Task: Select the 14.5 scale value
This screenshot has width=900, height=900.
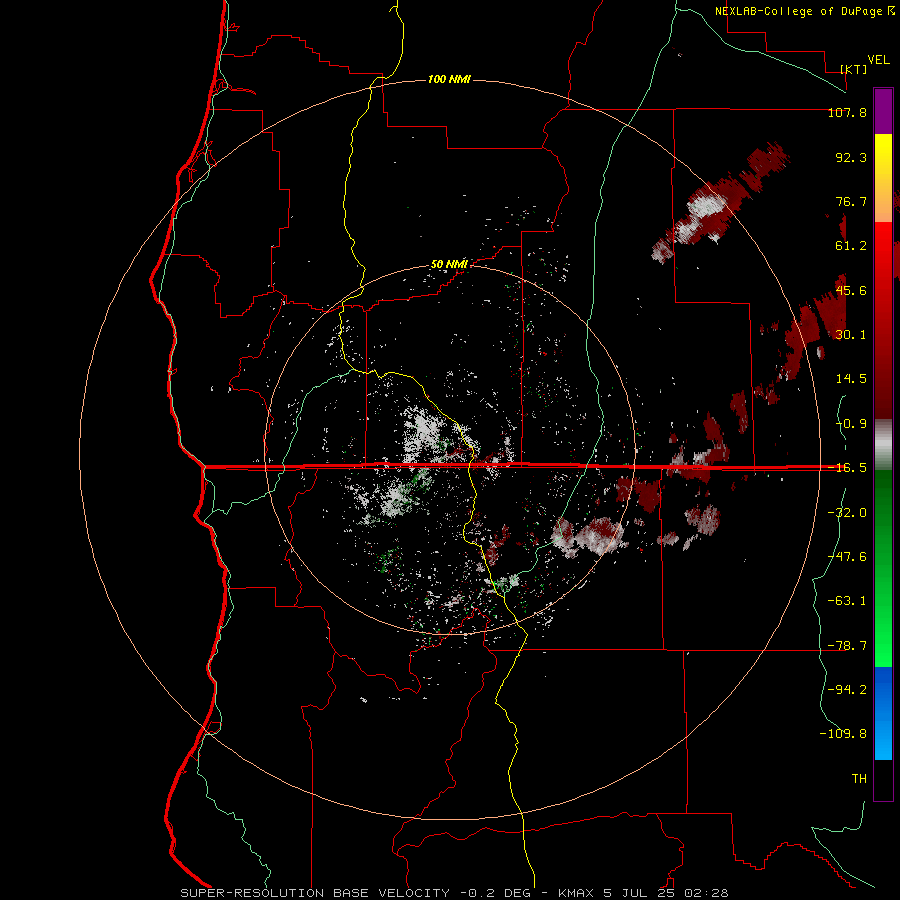Action: pyautogui.click(x=851, y=379)
